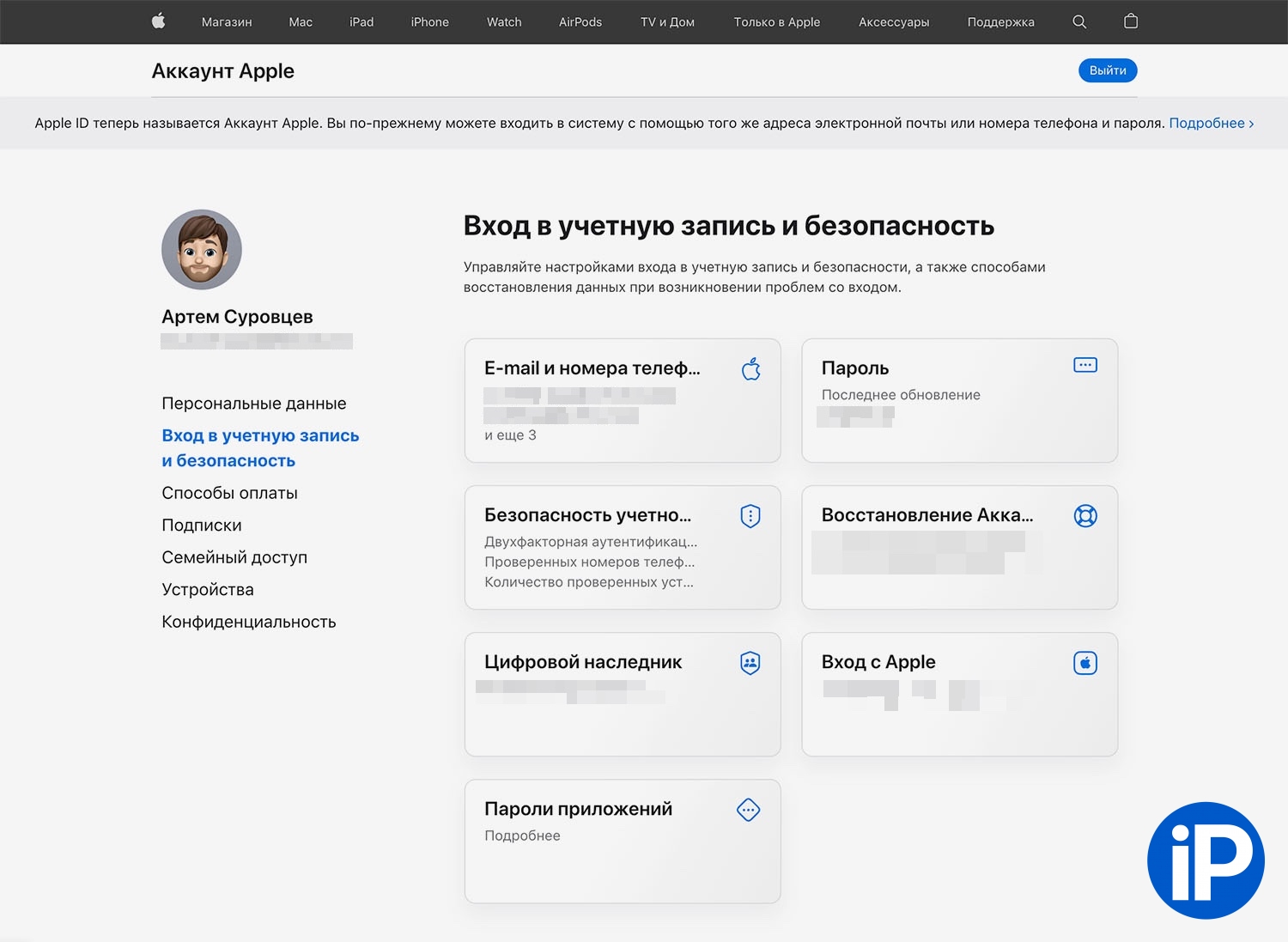This screenshot has width=1288, height=942.
Task: Click the Apple icon on E-mail card
Action: coord(751,369)
